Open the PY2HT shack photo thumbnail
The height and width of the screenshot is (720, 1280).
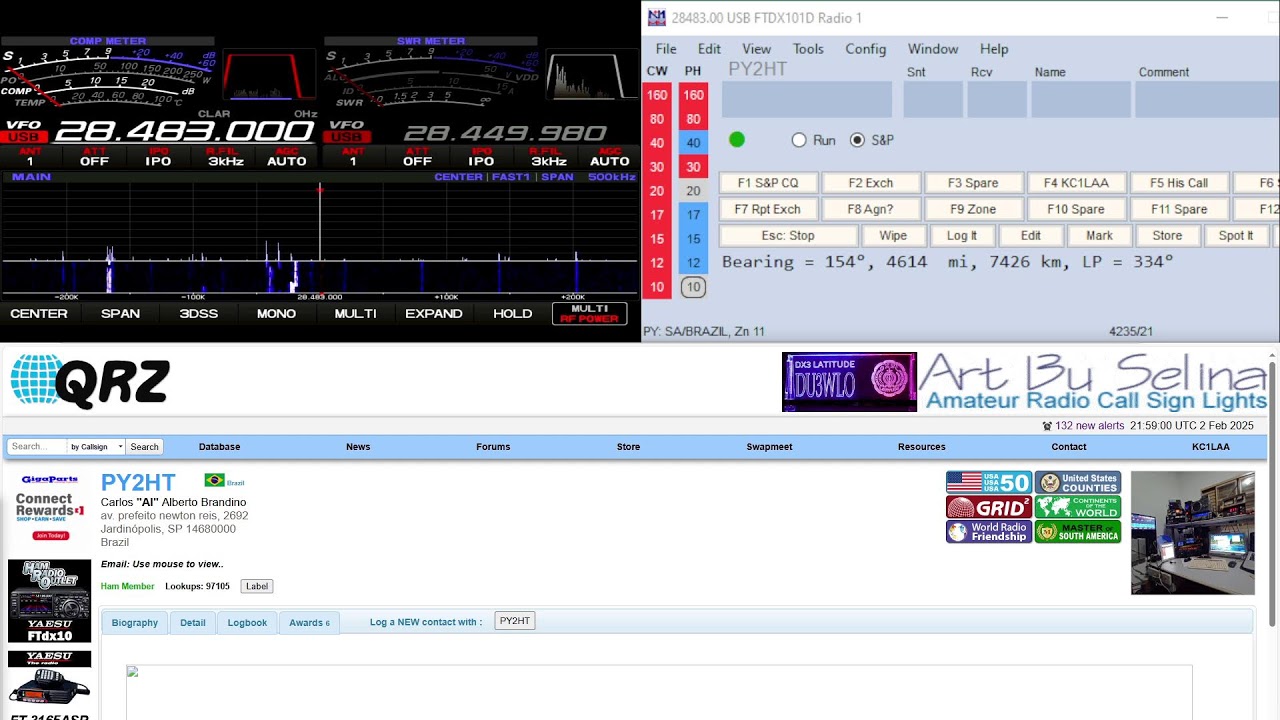coord(1192,533)
